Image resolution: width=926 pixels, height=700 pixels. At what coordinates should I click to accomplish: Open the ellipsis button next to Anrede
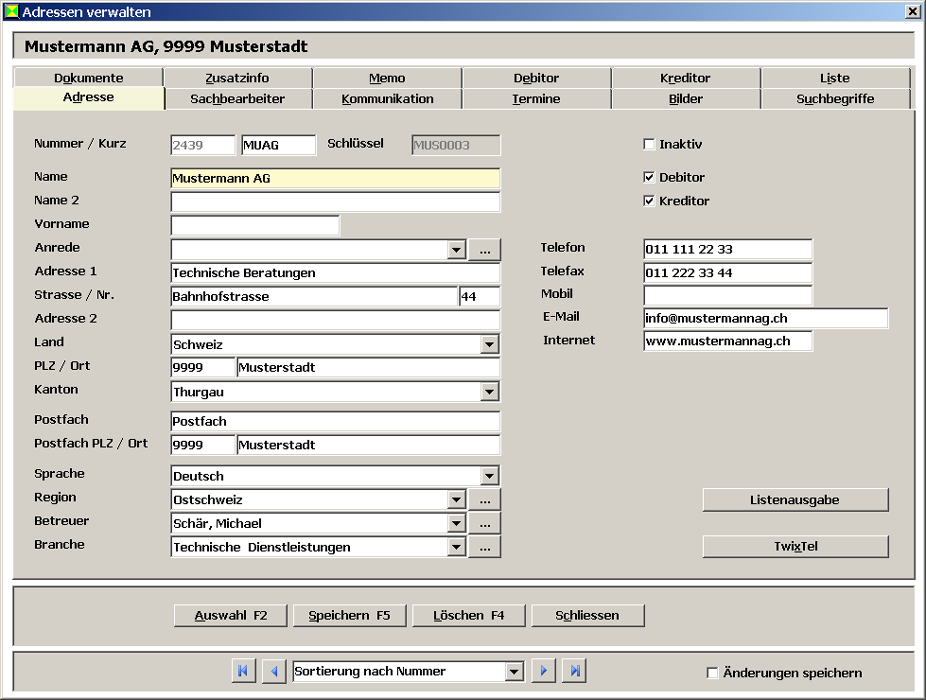(x=484, y=250)
